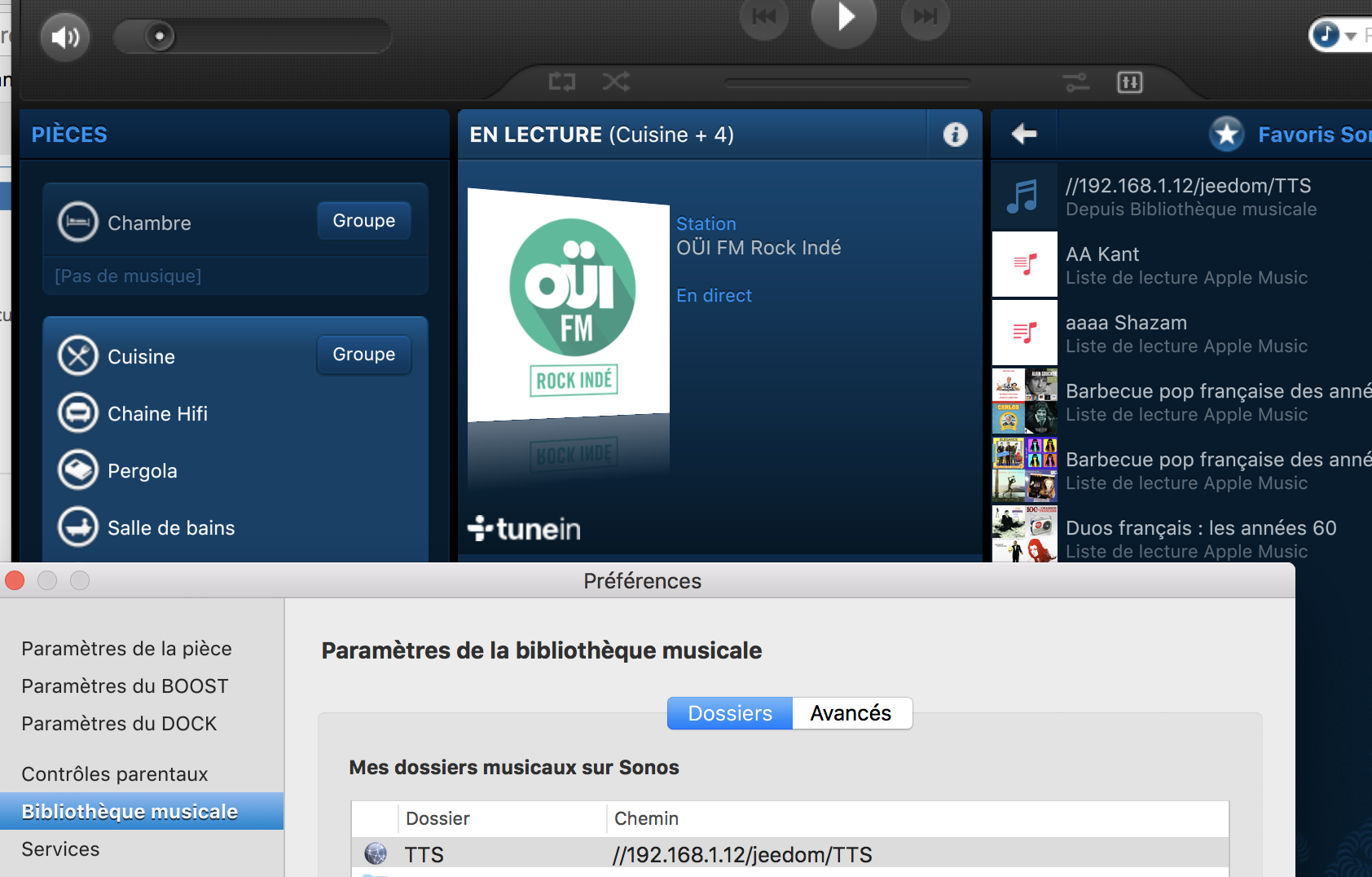Viewport: 1372px width, 877px height.
Task: Click the aaaa Shazam playlist icon
Action: [1025, 333]
